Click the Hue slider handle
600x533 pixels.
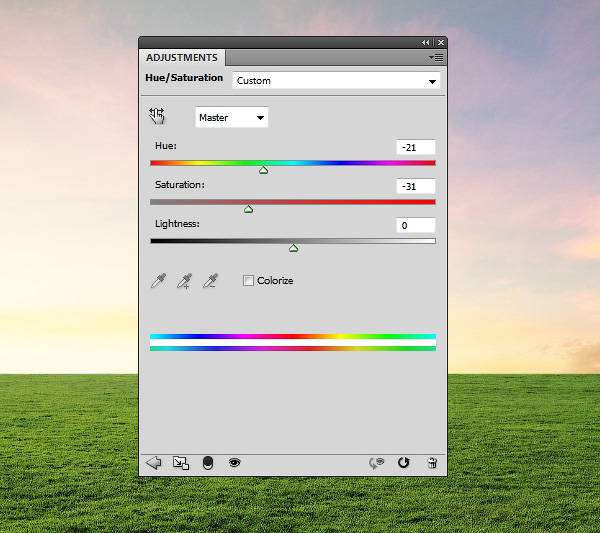point(263,170)
